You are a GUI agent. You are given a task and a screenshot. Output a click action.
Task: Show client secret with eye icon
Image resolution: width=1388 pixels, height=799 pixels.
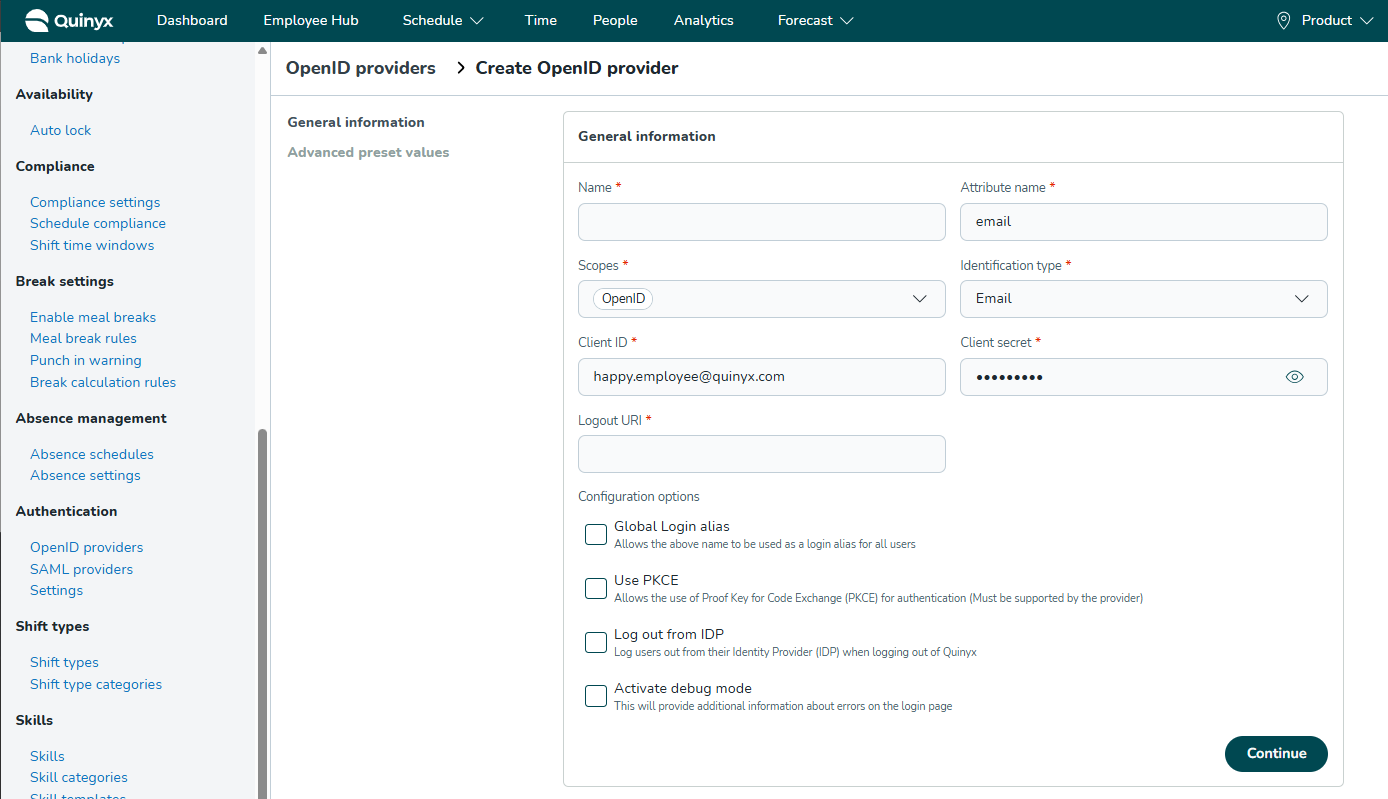(1295, 377)
